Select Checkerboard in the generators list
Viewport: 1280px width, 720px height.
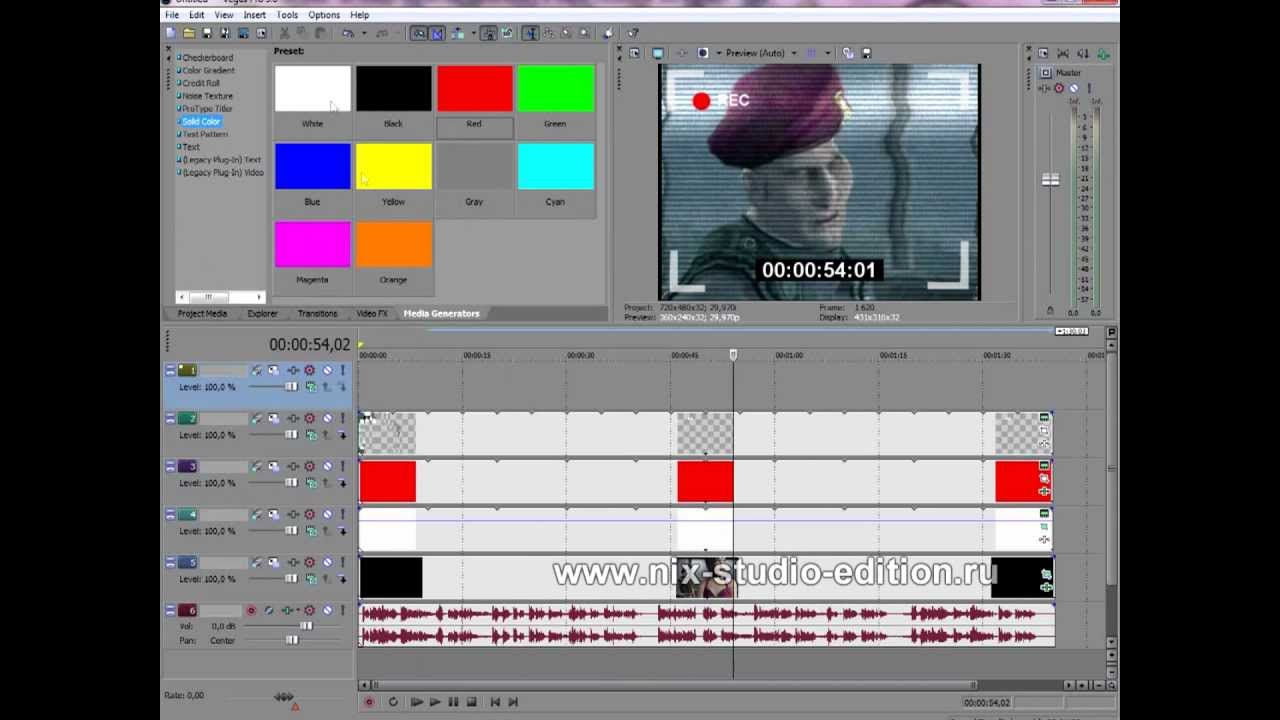[x=207, y=57]
